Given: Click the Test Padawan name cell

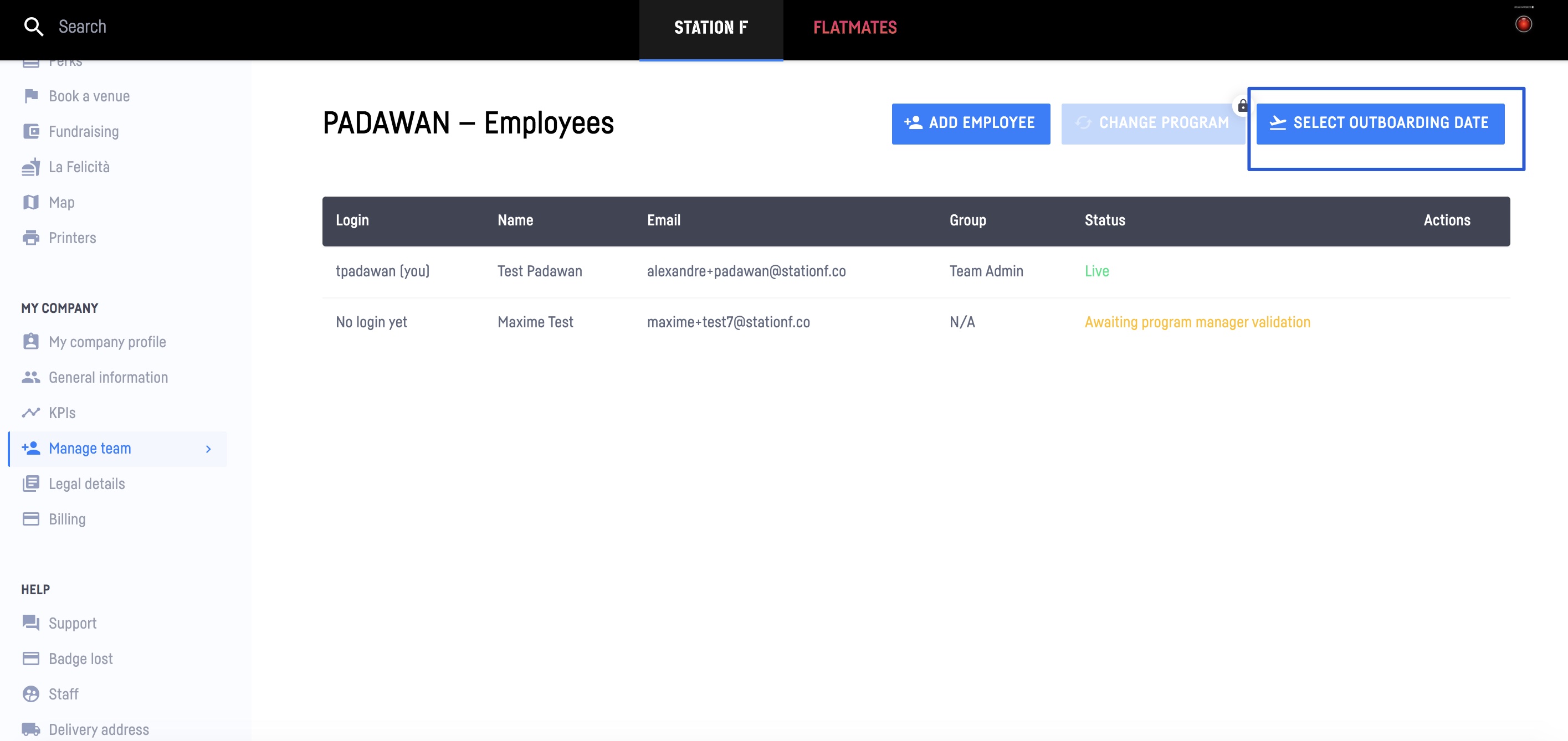Looking at the screenshot, I should 539,271.
